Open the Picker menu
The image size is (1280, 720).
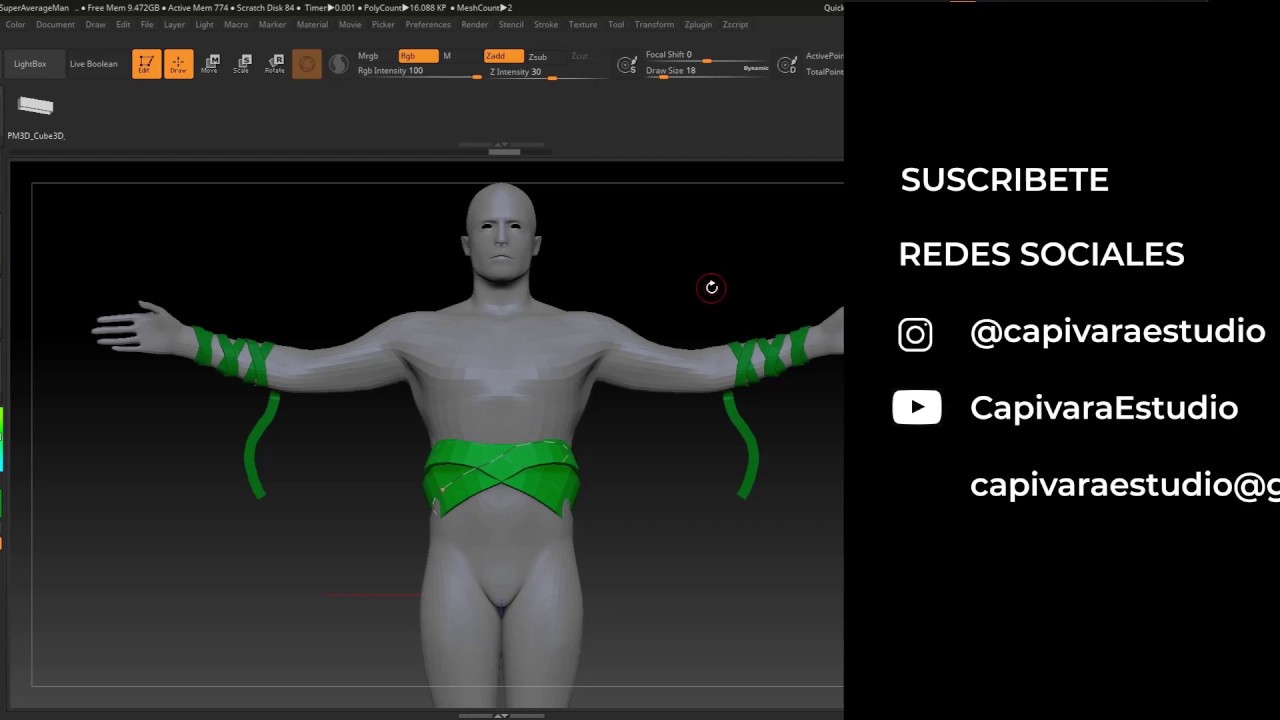383,24
